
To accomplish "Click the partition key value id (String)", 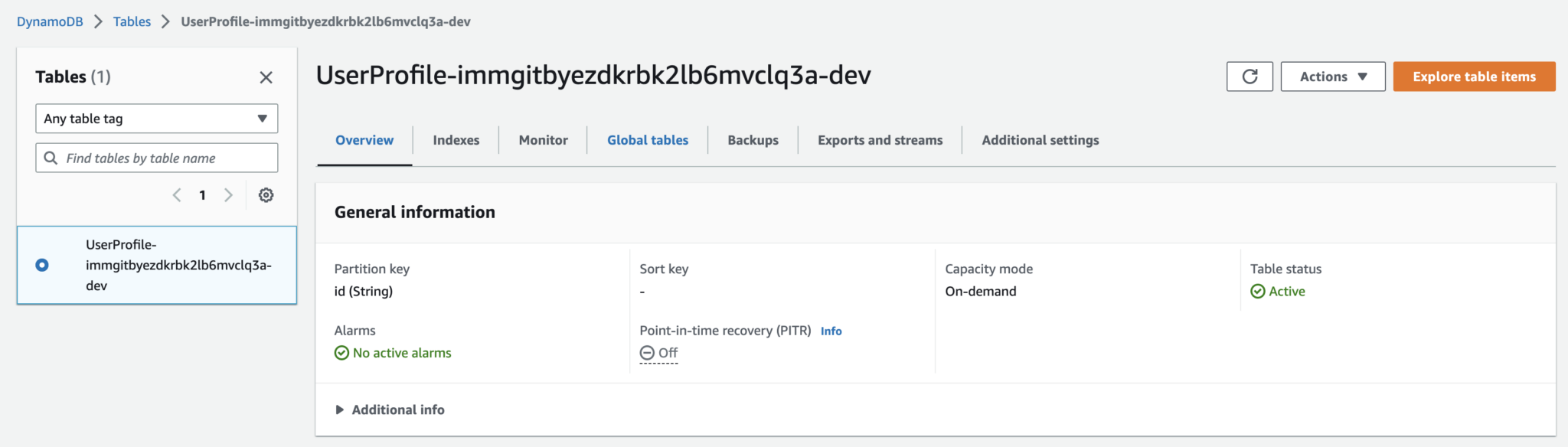I will (x=364, y=292).
